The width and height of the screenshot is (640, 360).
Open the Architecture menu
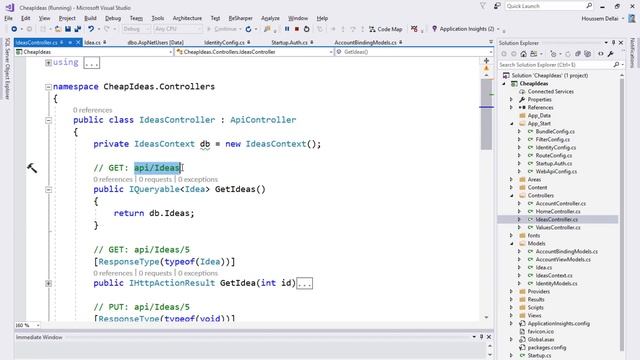187,18
